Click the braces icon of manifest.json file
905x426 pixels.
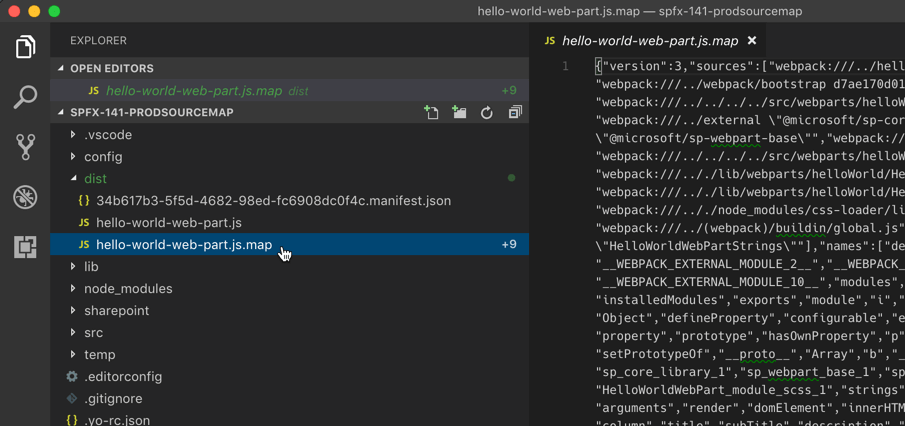pyautogui.click(x=84, y=201)
